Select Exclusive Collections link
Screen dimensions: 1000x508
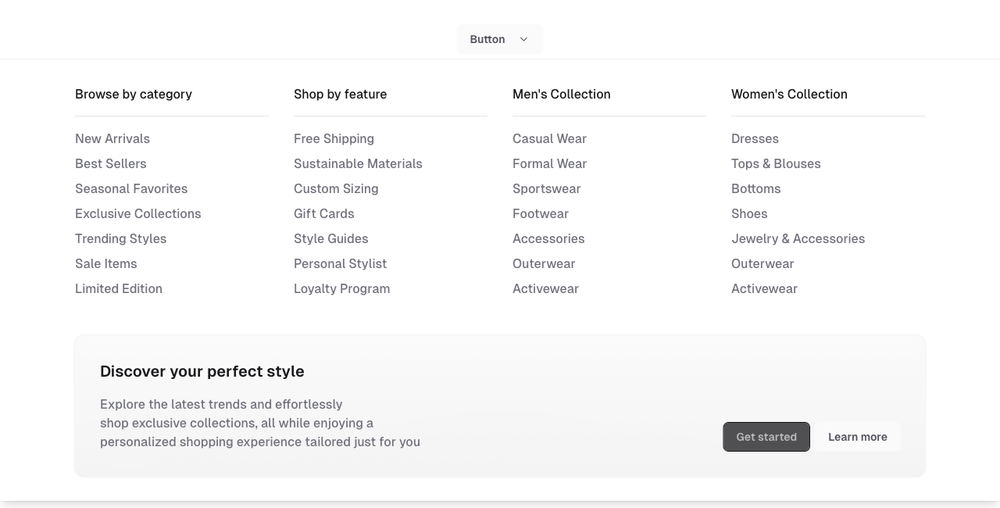click(138, 214)
